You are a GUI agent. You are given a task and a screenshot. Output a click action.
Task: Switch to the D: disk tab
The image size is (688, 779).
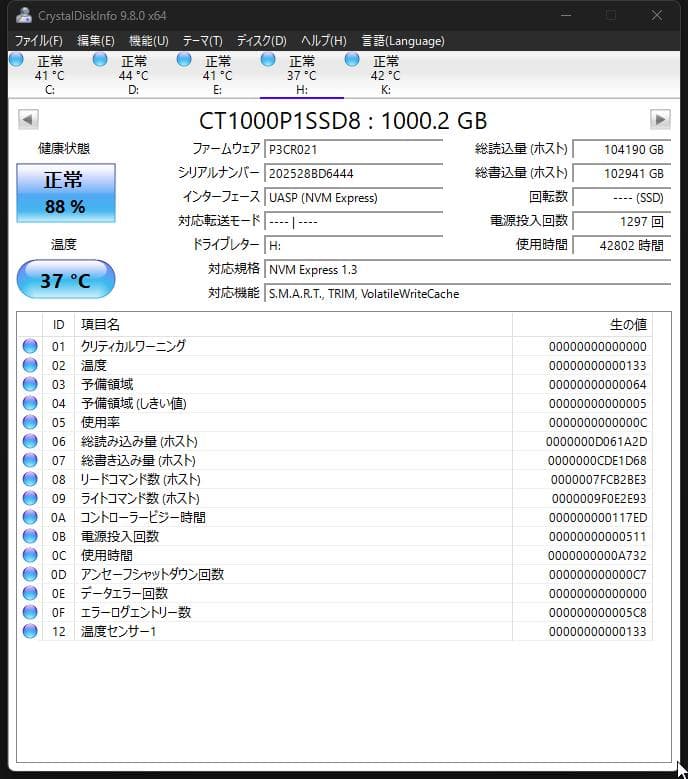click(x=134, y=75)
